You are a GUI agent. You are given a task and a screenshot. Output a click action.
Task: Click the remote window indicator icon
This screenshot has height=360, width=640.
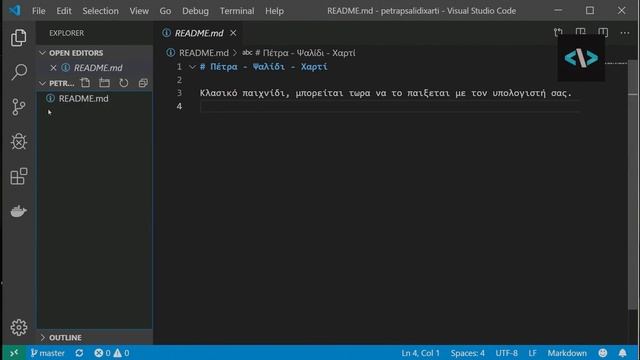point(14,353)
